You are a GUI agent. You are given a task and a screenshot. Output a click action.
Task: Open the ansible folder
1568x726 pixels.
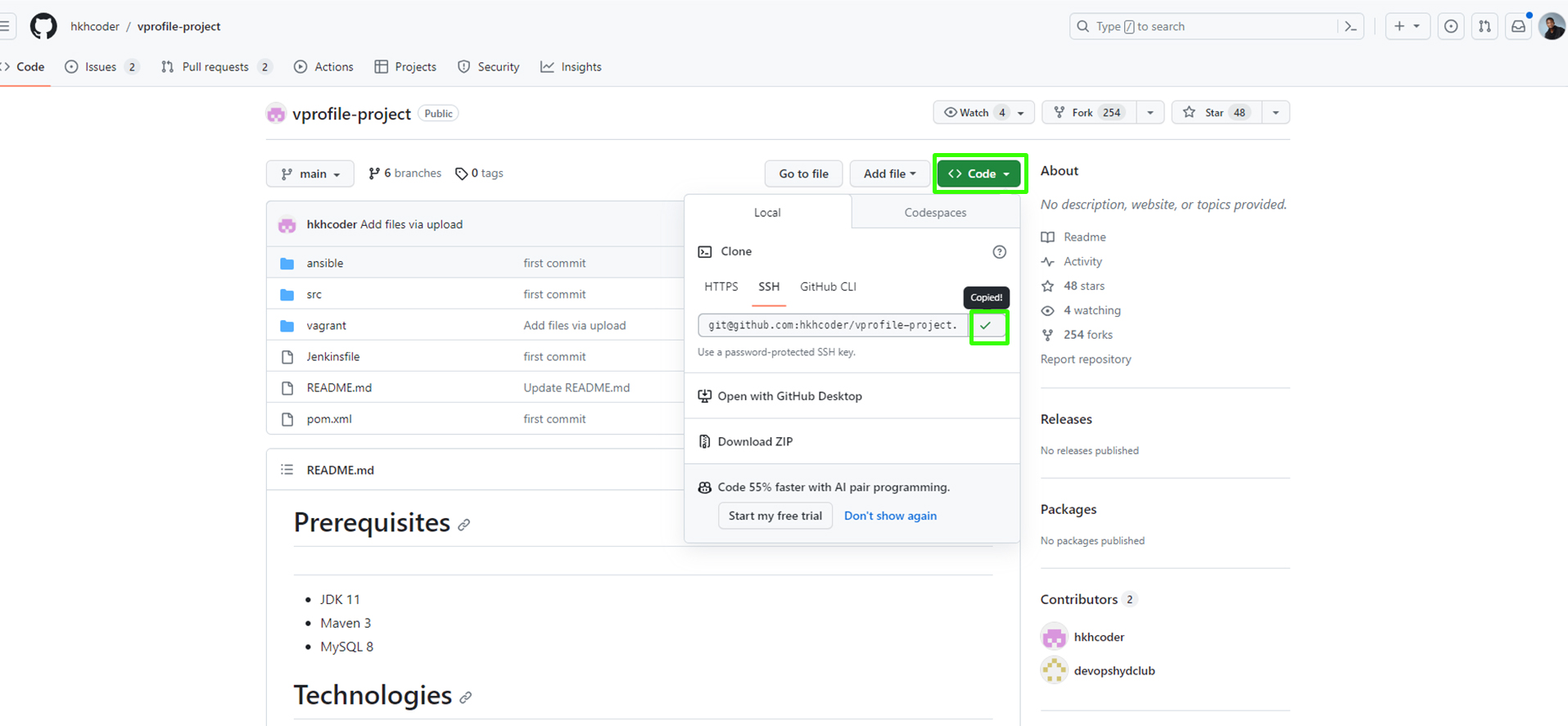pos(325,264)
